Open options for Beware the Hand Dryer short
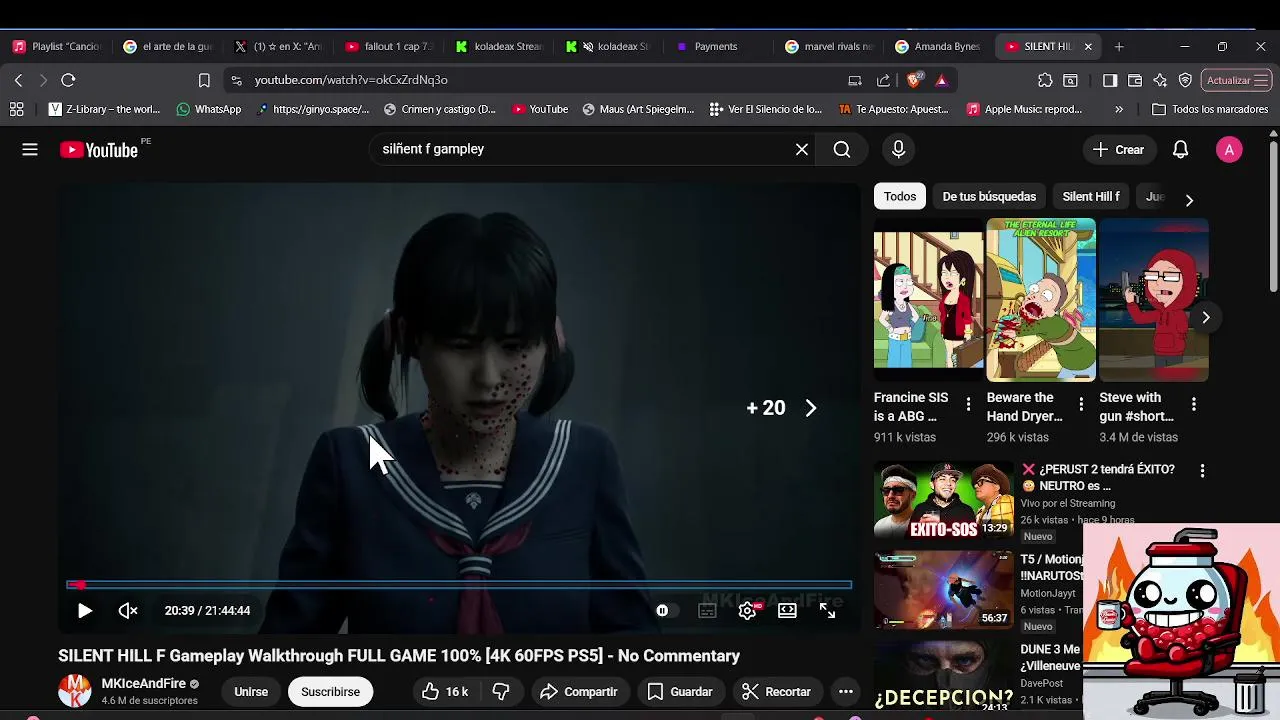Screen dimensions: 1280x720 pyautogui.click(x=1081, y=404)
